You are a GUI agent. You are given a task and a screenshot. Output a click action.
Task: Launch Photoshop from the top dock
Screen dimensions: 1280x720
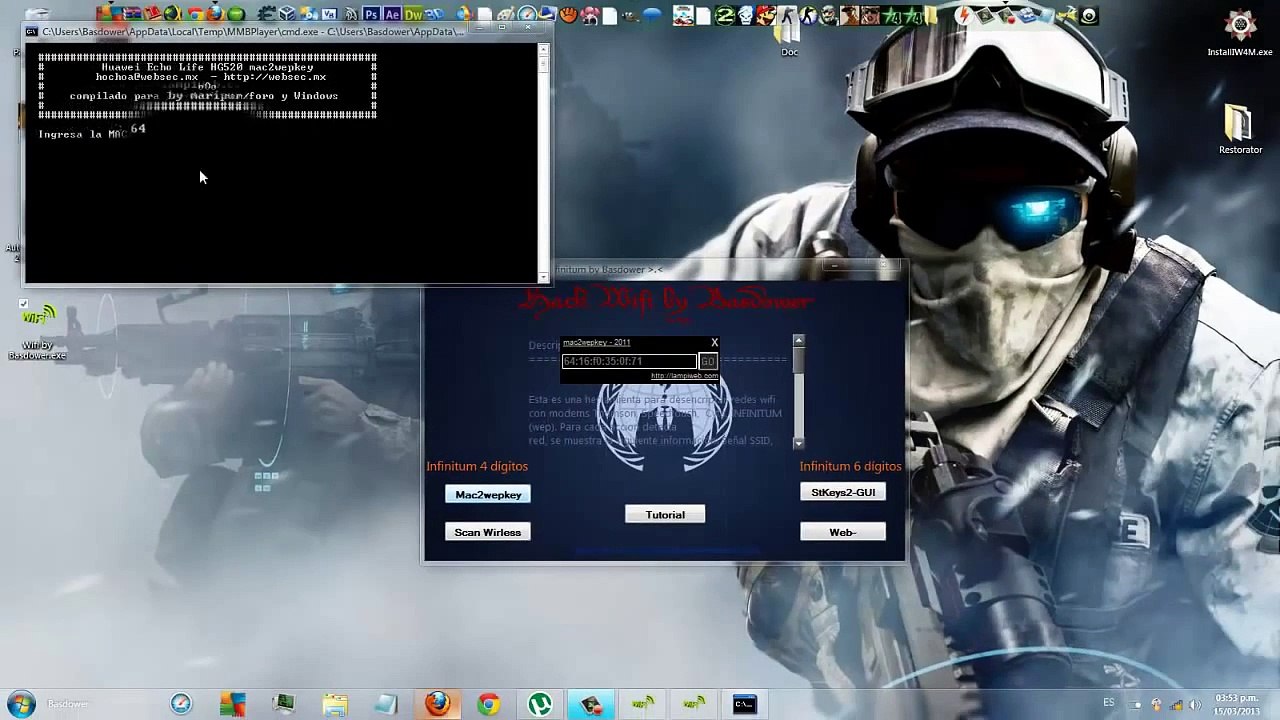[x=372, y=15]
